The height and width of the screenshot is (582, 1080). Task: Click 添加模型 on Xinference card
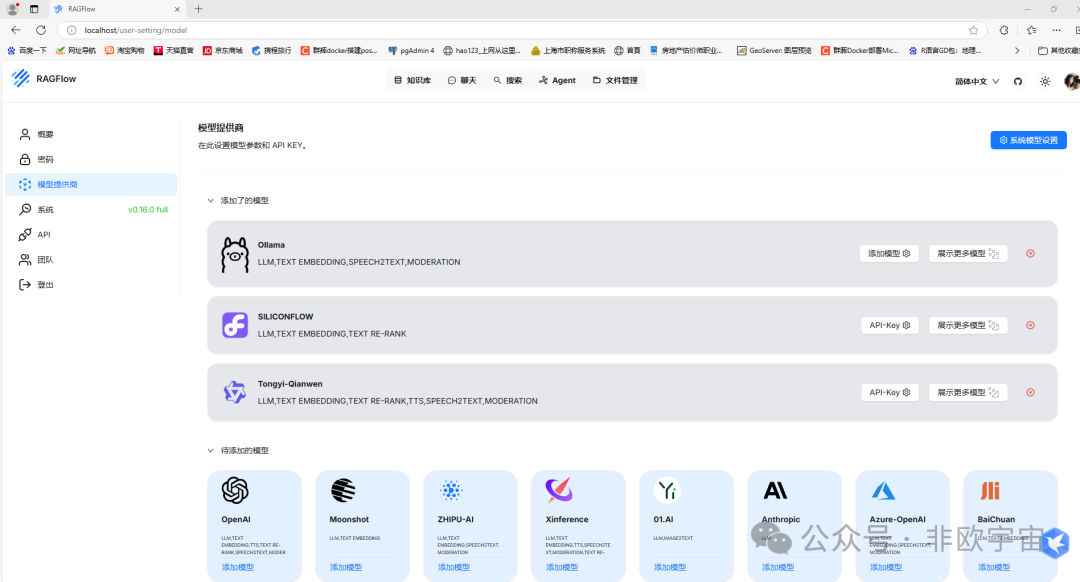coord(562,568)
